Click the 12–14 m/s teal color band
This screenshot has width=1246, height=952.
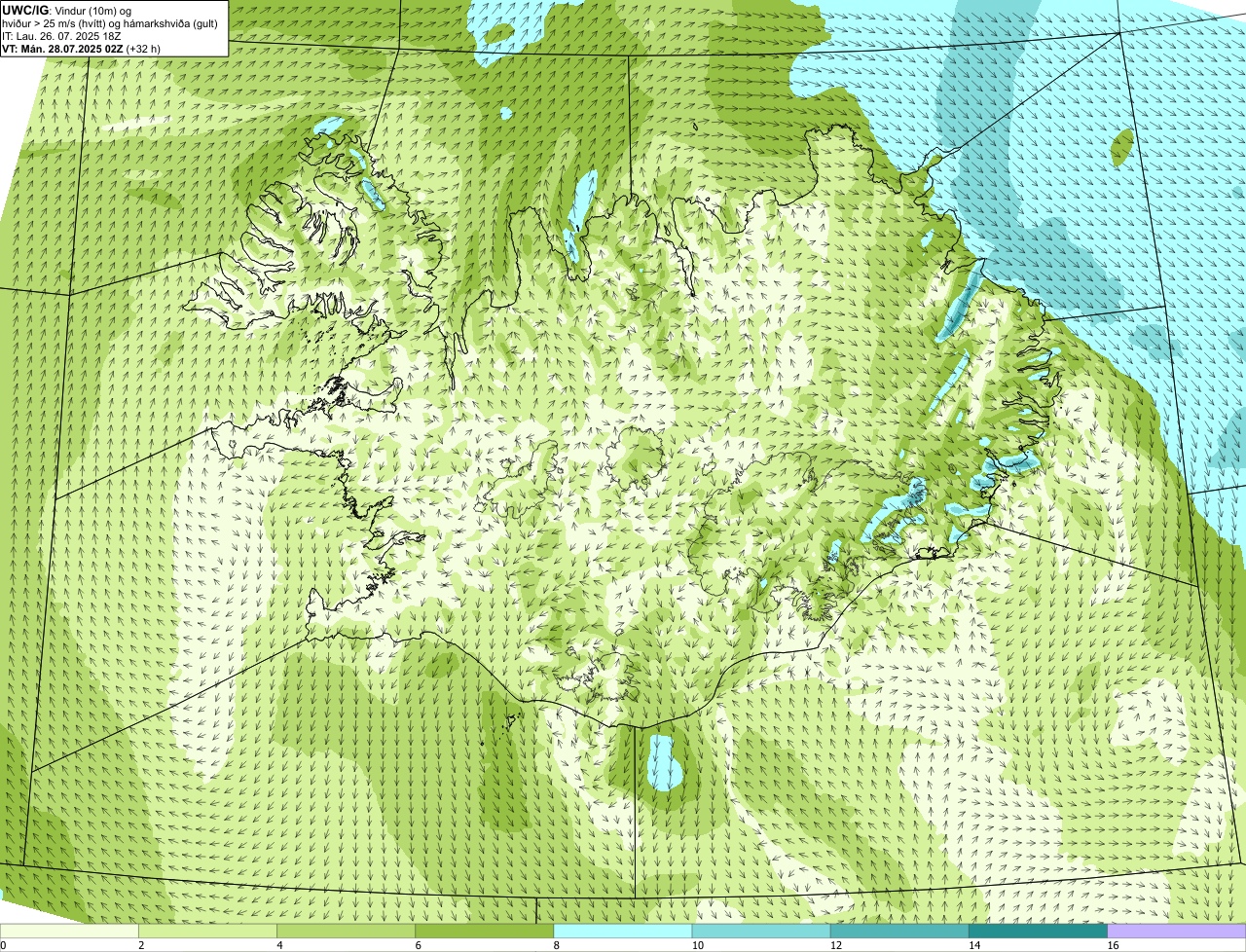pyautogui.click(x=899, y=931)
